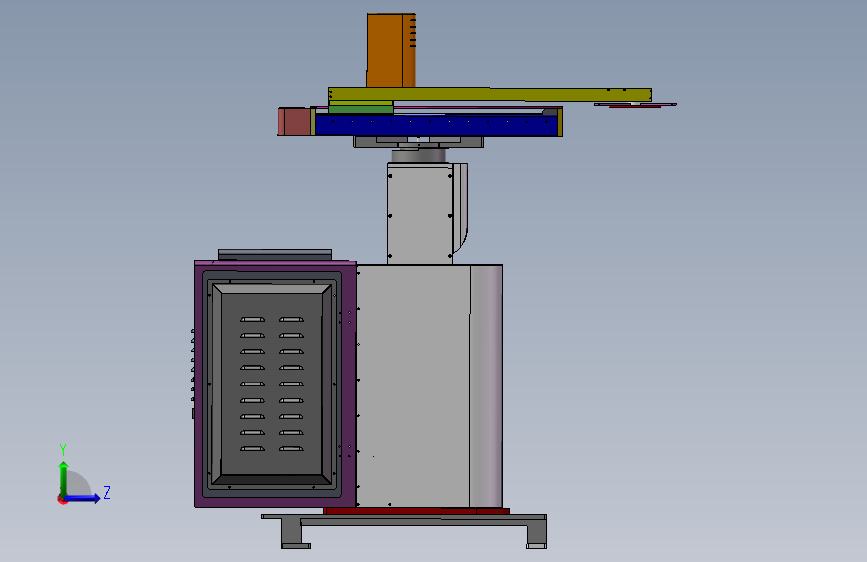
Task: Select the olive yellow horizontal arm plate
Action: 490,95
